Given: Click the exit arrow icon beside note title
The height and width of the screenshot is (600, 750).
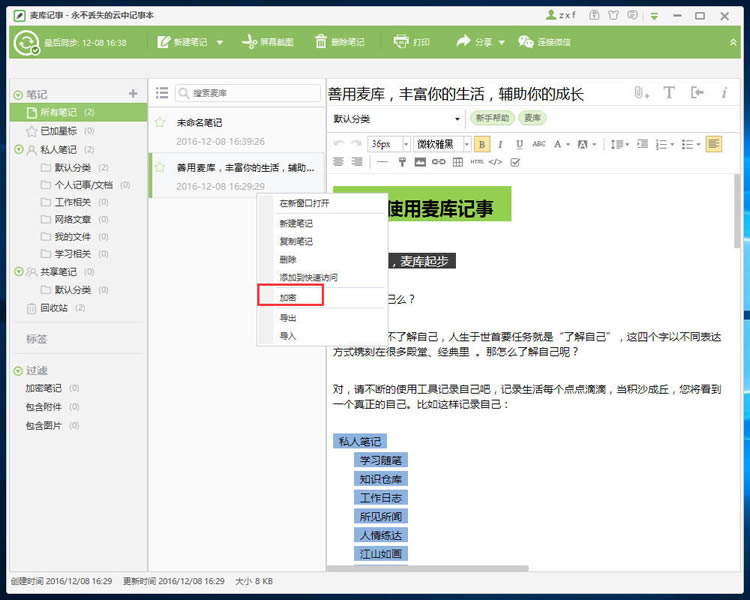Looking at the screenshot, I should pyautogui.click(x=697, y=92).
